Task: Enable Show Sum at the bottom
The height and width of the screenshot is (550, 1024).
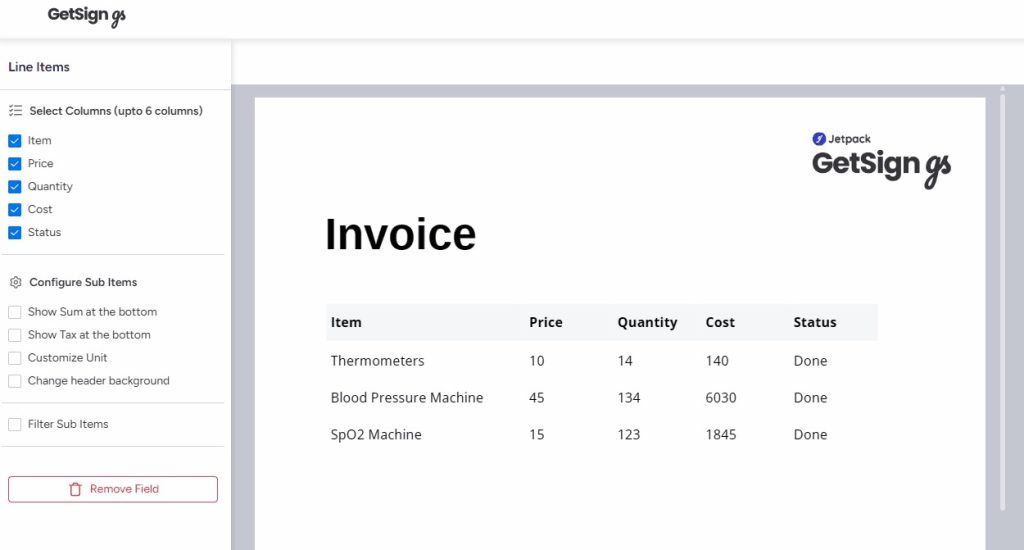Action: 15,312
